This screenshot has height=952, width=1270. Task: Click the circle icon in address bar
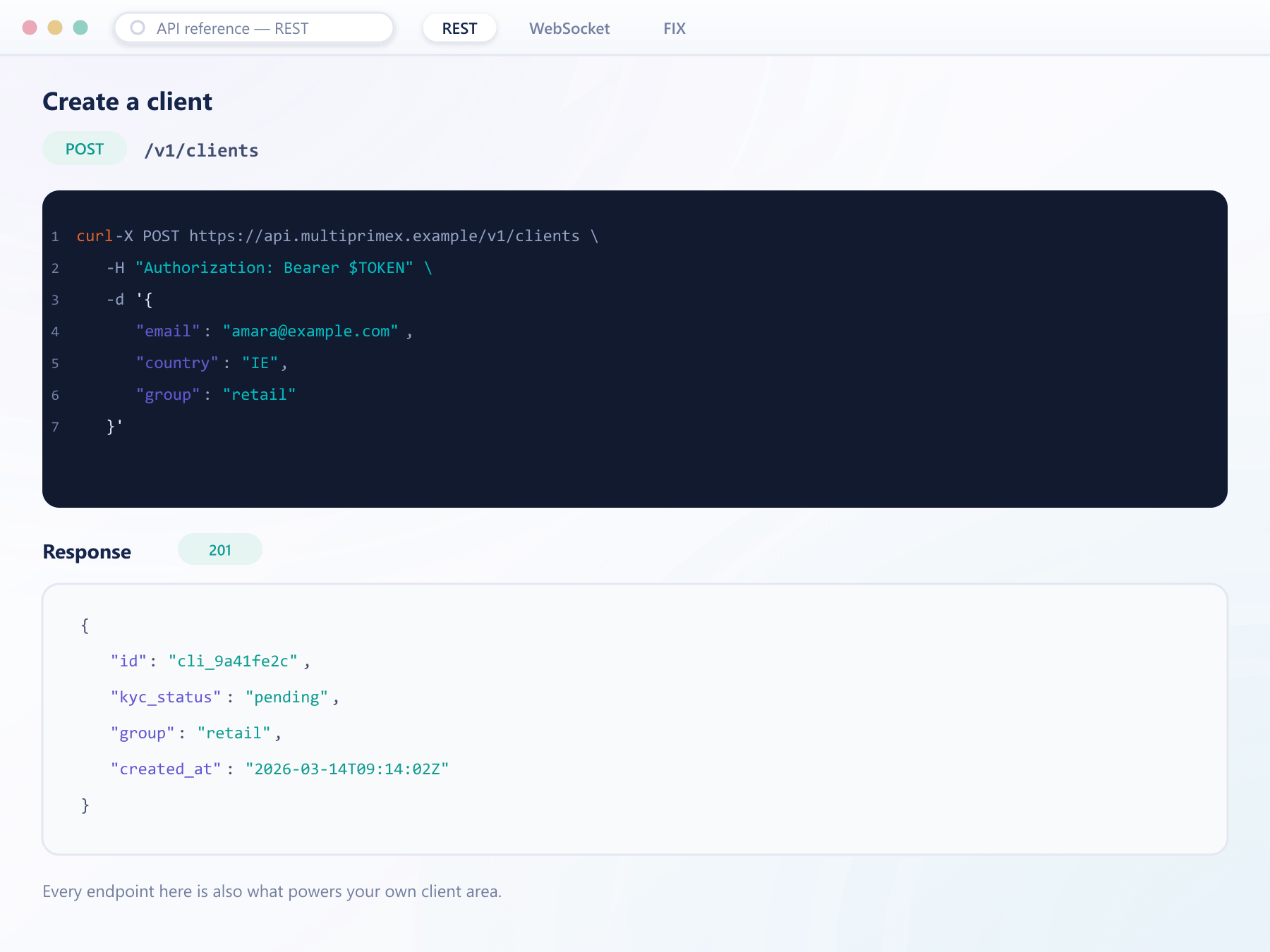138,28
